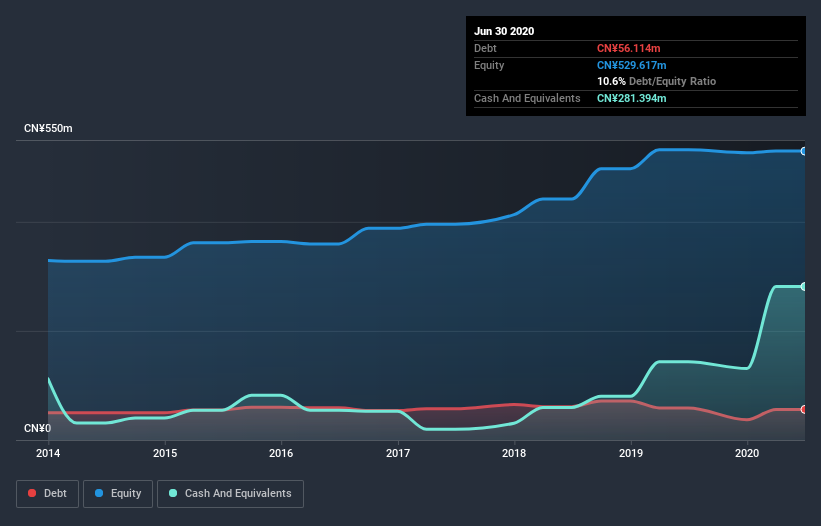Click the CN¥0 y-axis label
821x526 pixels.
(38, 428)
